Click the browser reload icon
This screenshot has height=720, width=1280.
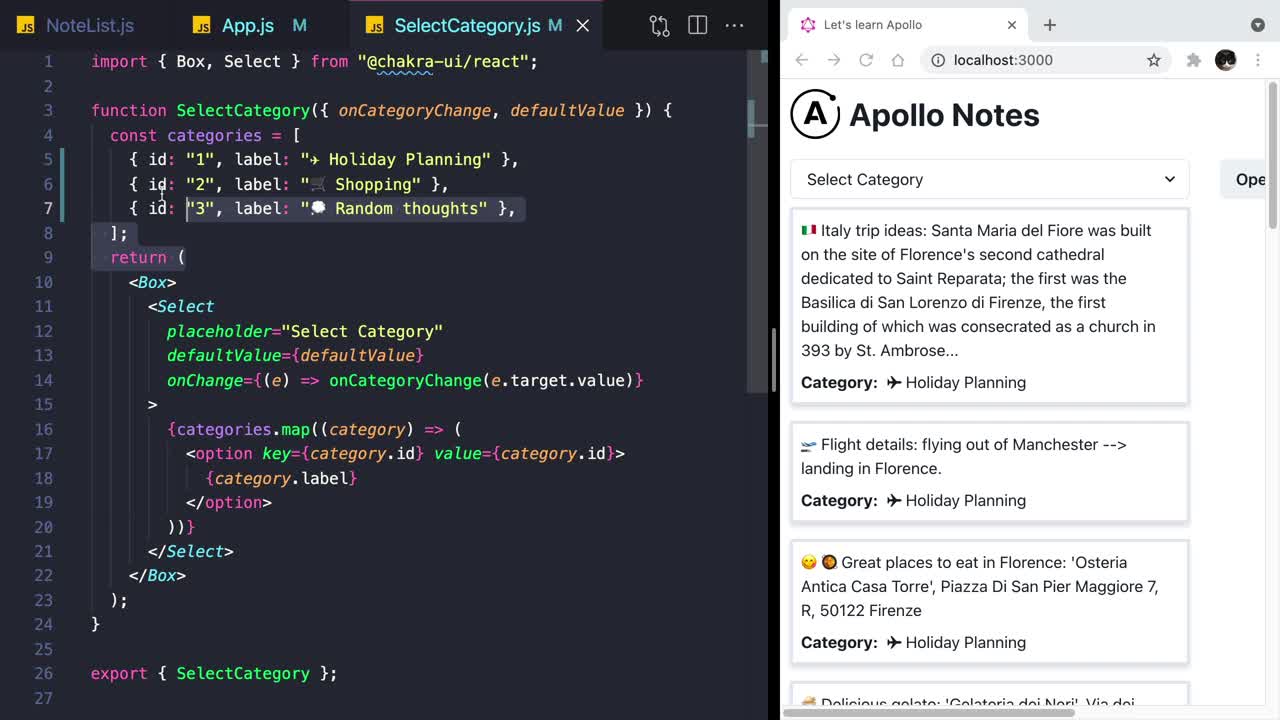[866, 60]
